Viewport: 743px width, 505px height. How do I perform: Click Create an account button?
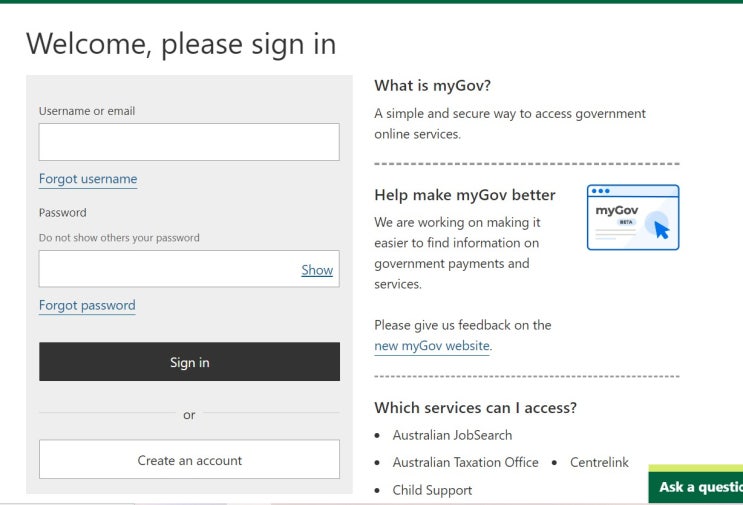[x=190, y=460]
